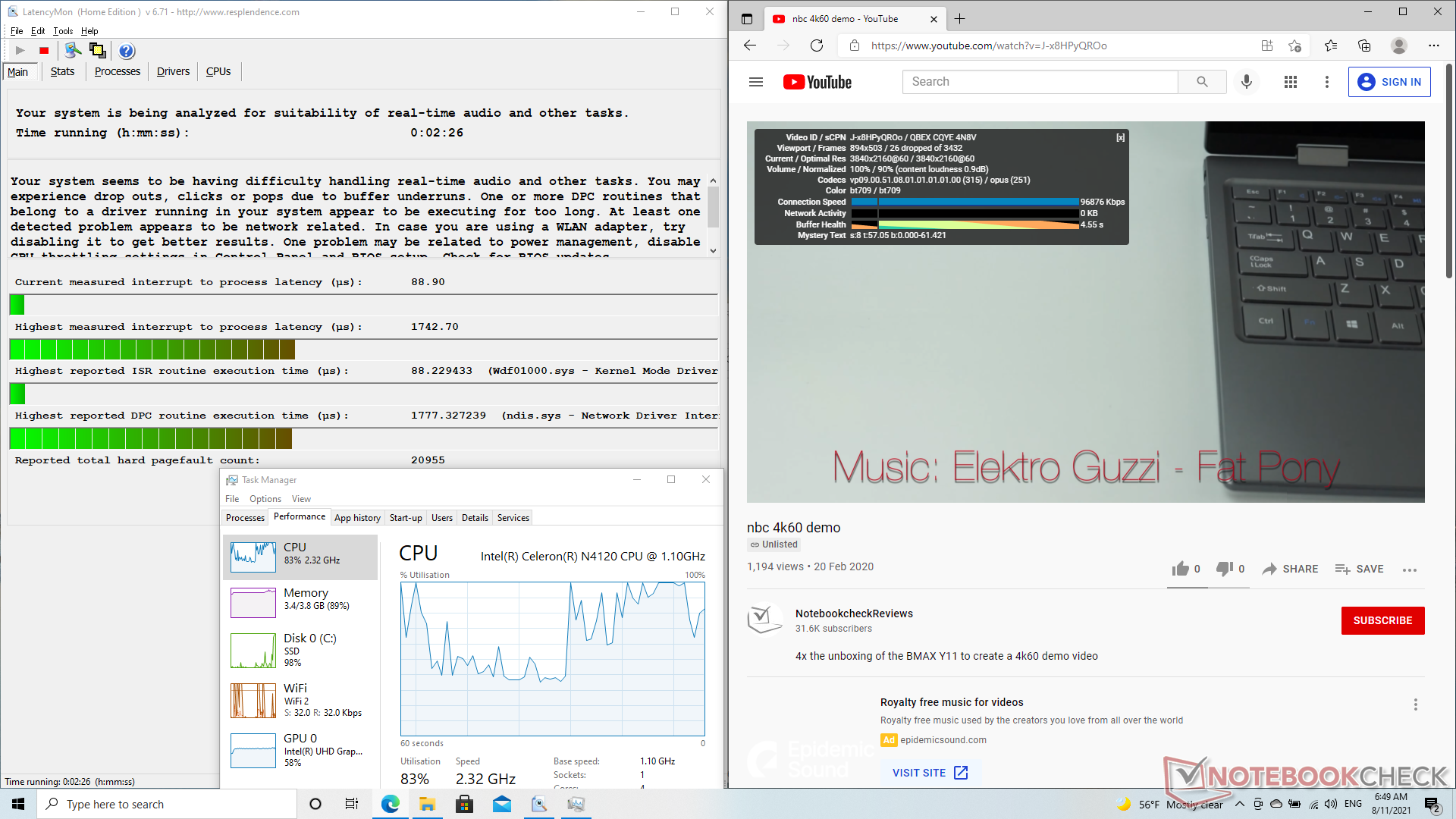Image resolution: width=1456 pixels, height=819 pixels.
Task: Click the green Start monitoring play icon
Action: 20,51
